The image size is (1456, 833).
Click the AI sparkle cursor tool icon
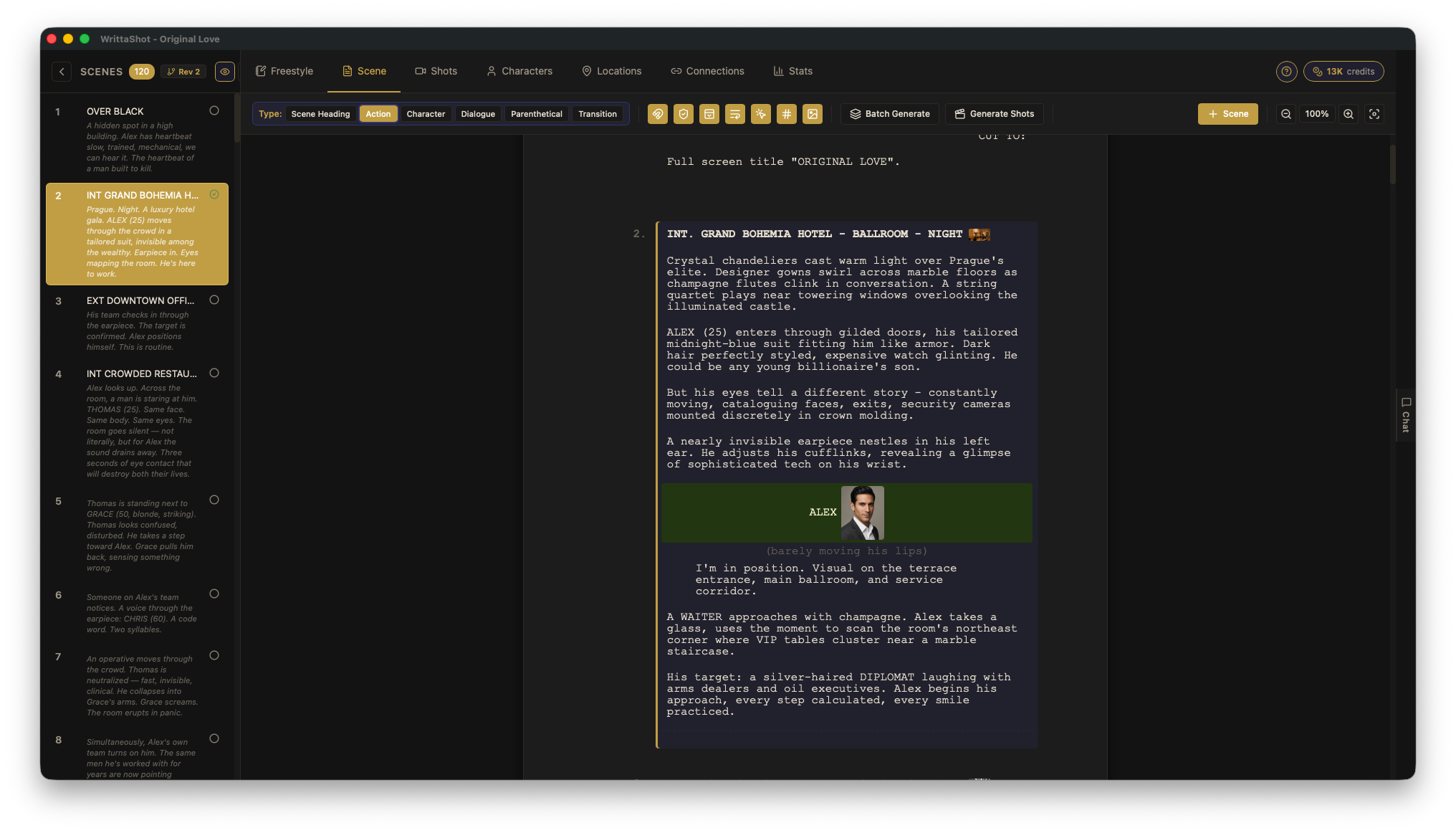(x=760, y=113)
